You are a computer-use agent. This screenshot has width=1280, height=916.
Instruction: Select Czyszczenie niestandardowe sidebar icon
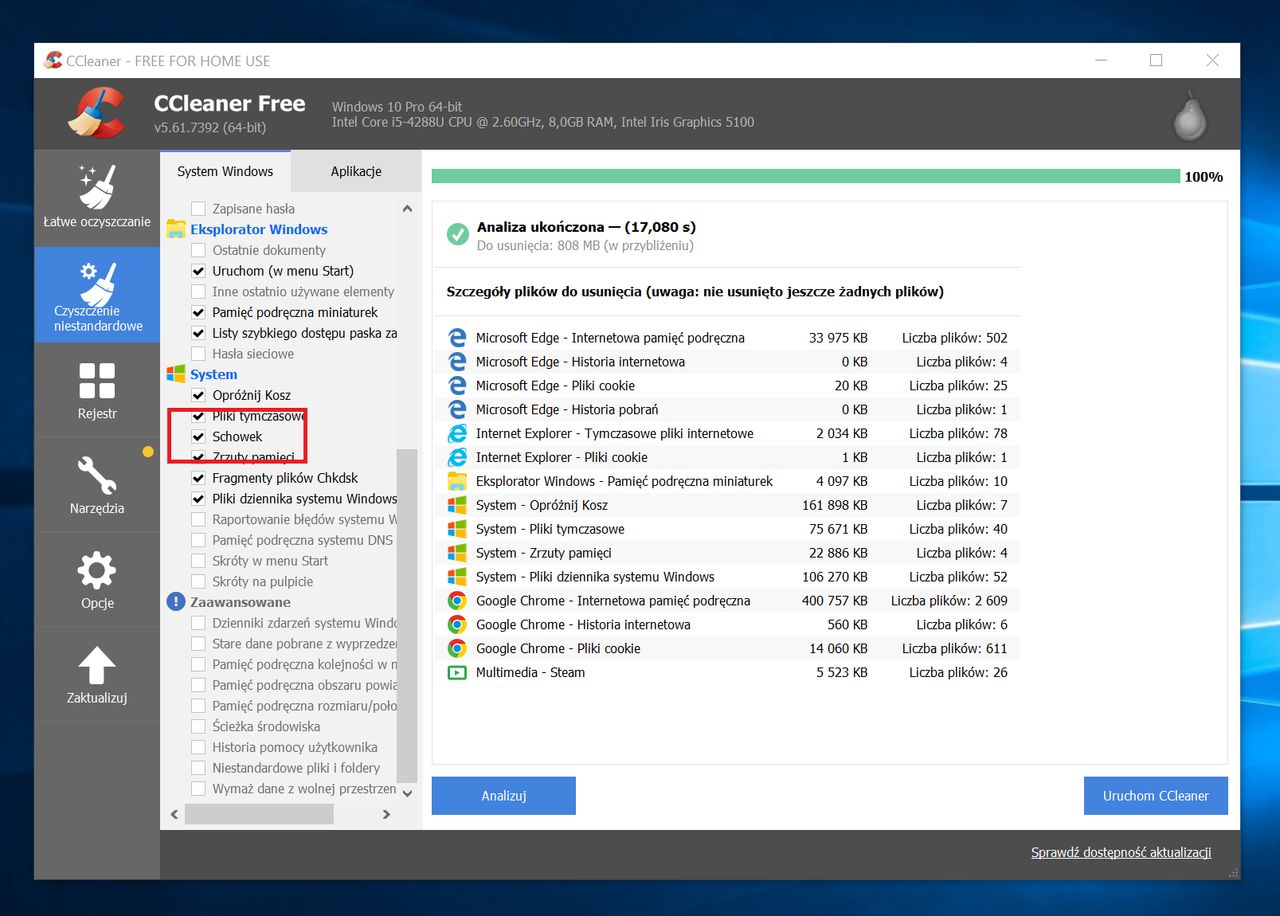(x=97, y=285)
